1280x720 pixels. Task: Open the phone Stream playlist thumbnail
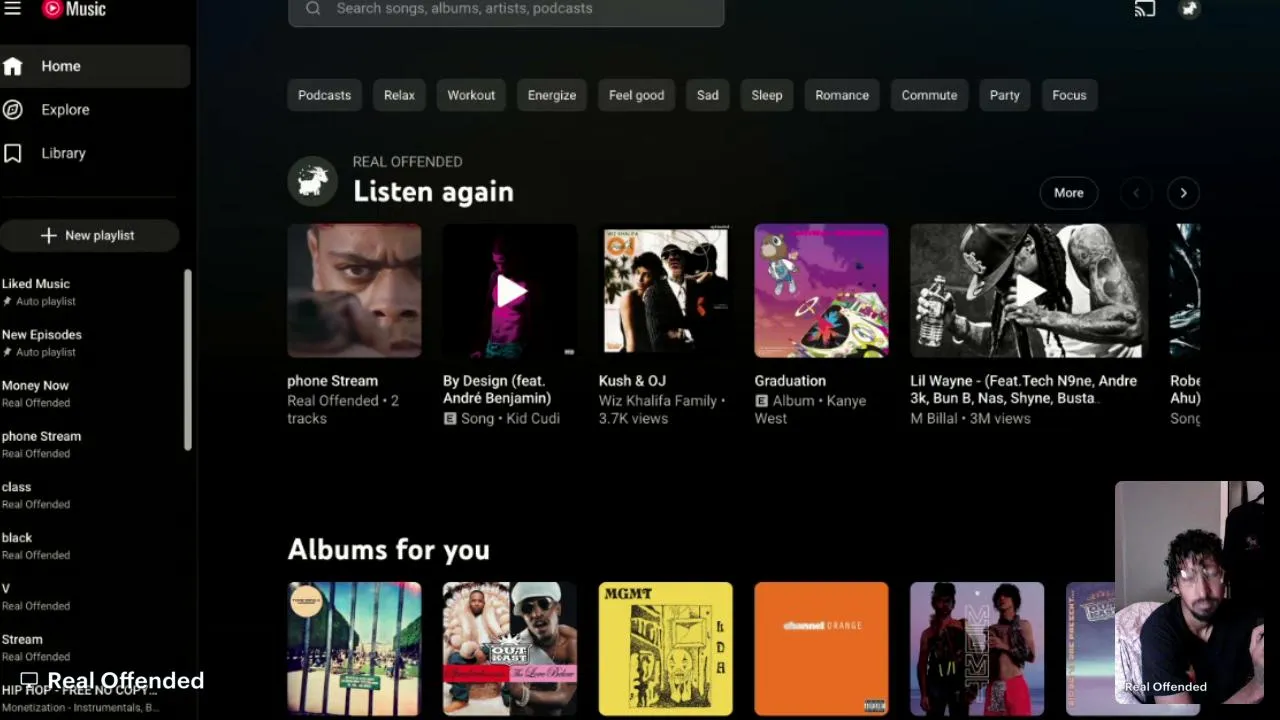(354, 291)
